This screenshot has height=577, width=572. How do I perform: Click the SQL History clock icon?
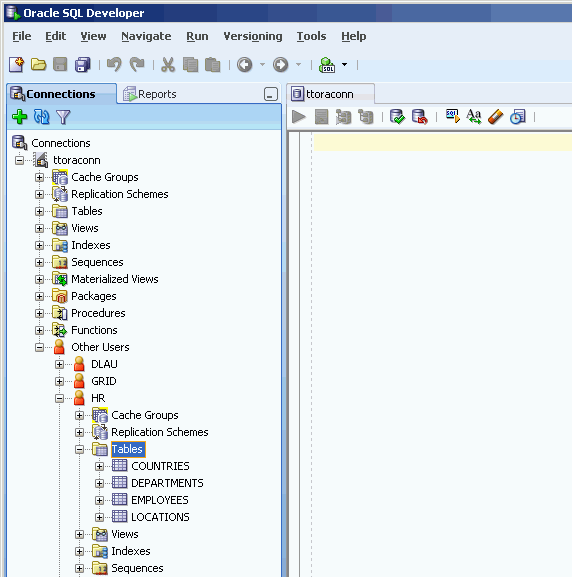coord(518,117)
